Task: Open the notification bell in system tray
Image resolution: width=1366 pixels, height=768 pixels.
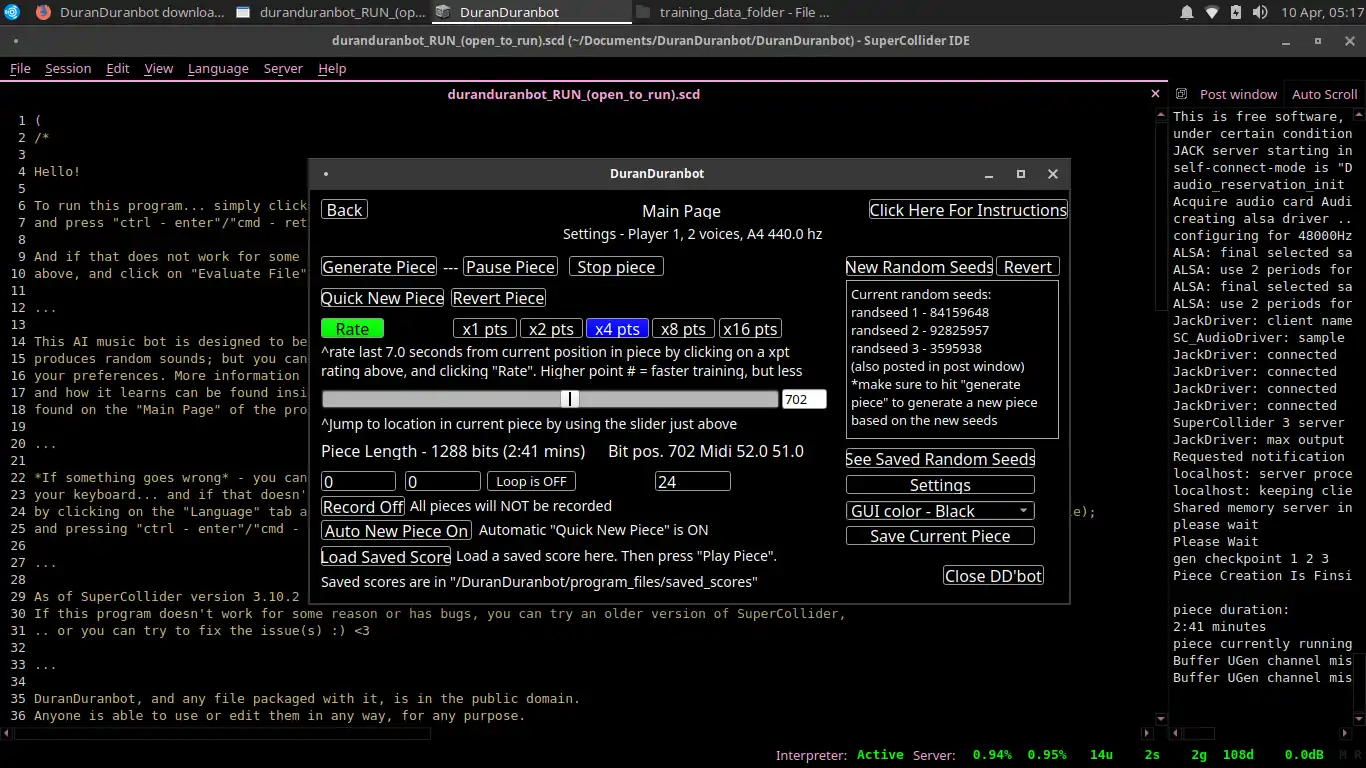Action: [x=1187, y=12]
